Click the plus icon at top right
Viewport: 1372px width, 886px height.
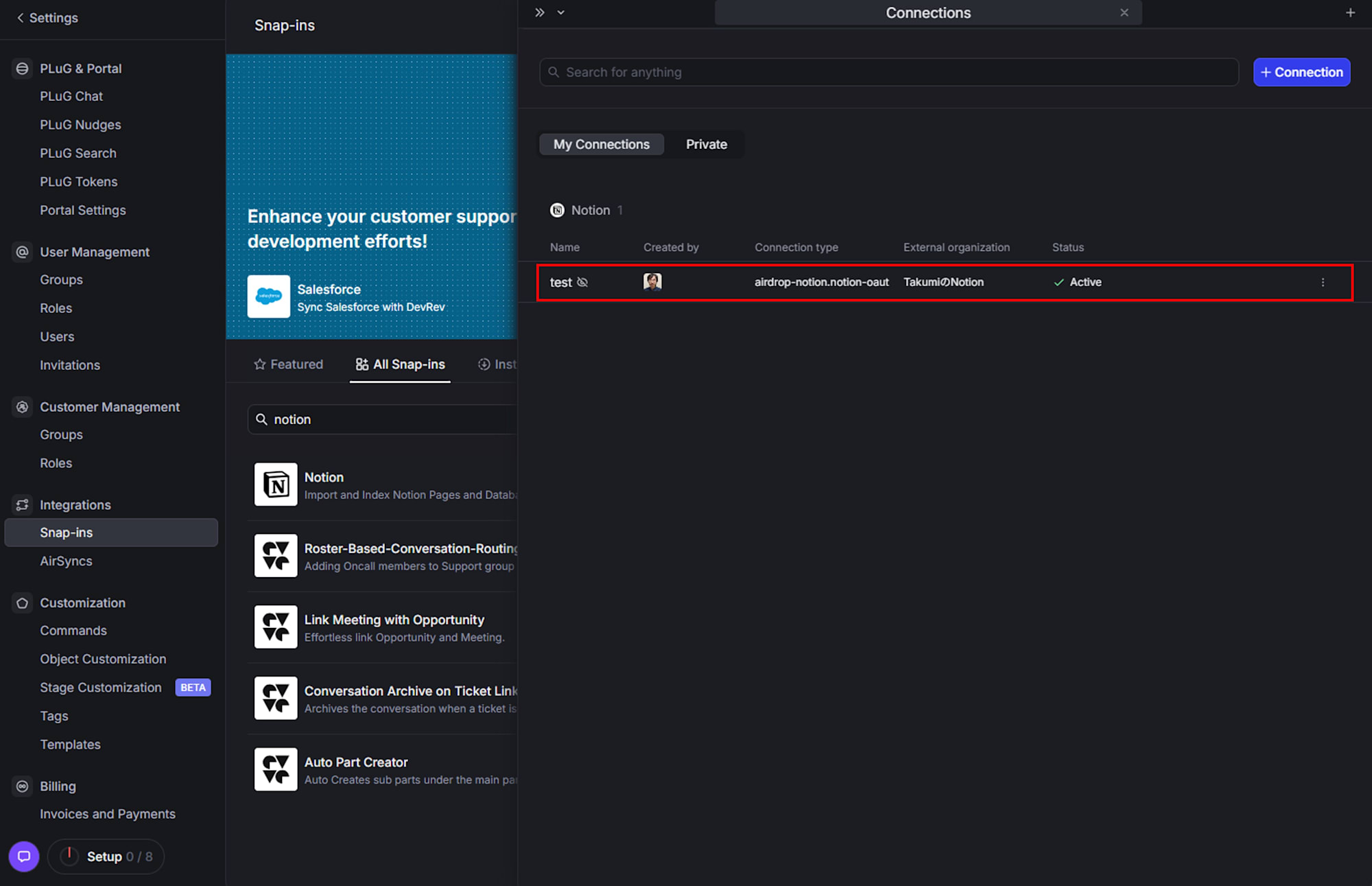pyautogui.click(x=1350, y=12)
